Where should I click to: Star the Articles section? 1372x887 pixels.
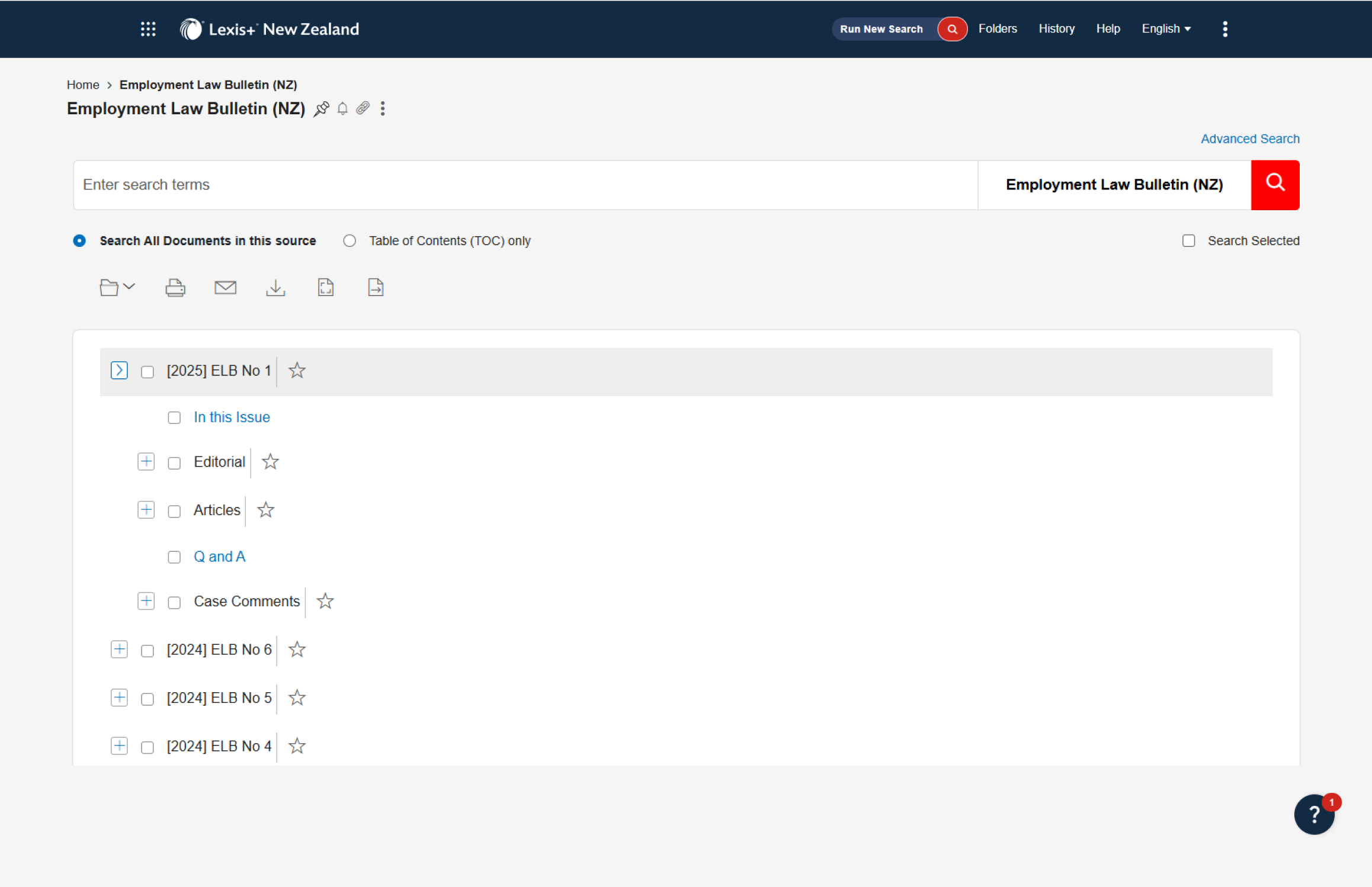point(265,510)
